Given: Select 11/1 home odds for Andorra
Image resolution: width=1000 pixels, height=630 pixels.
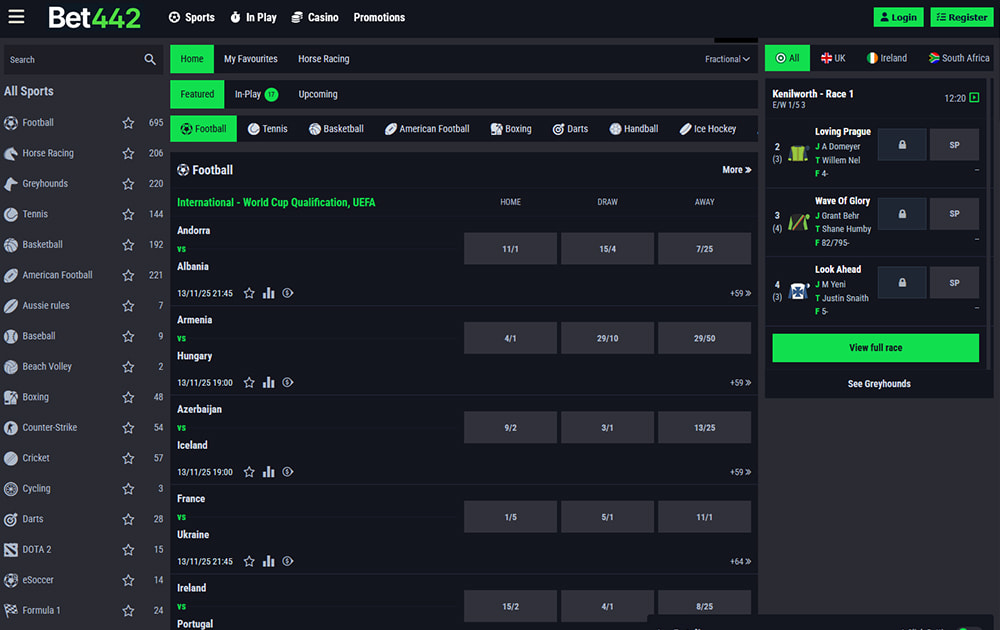Looking at the screenshot, I should tap(510, 249).
